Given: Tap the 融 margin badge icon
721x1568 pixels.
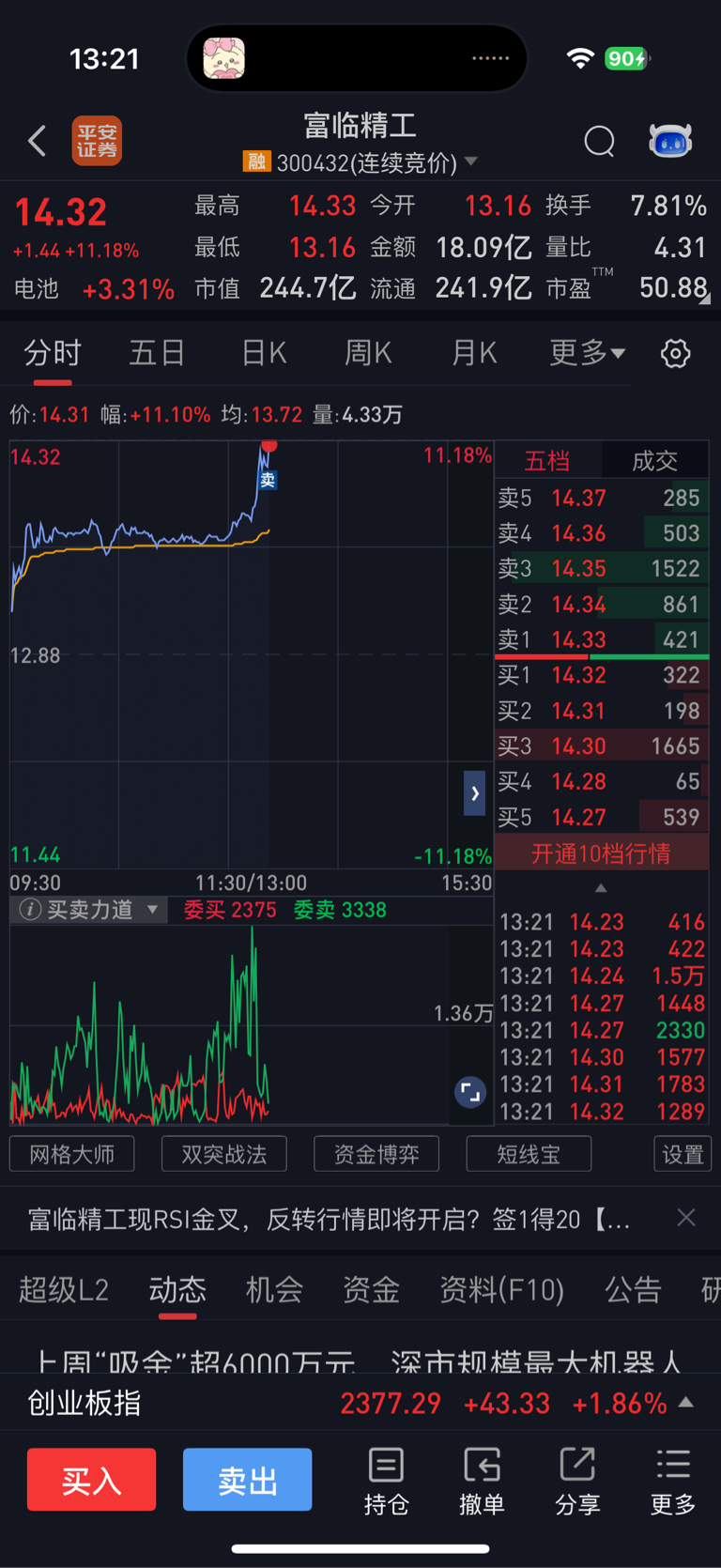Looking at the screenshot, I should tap(256, 161).
